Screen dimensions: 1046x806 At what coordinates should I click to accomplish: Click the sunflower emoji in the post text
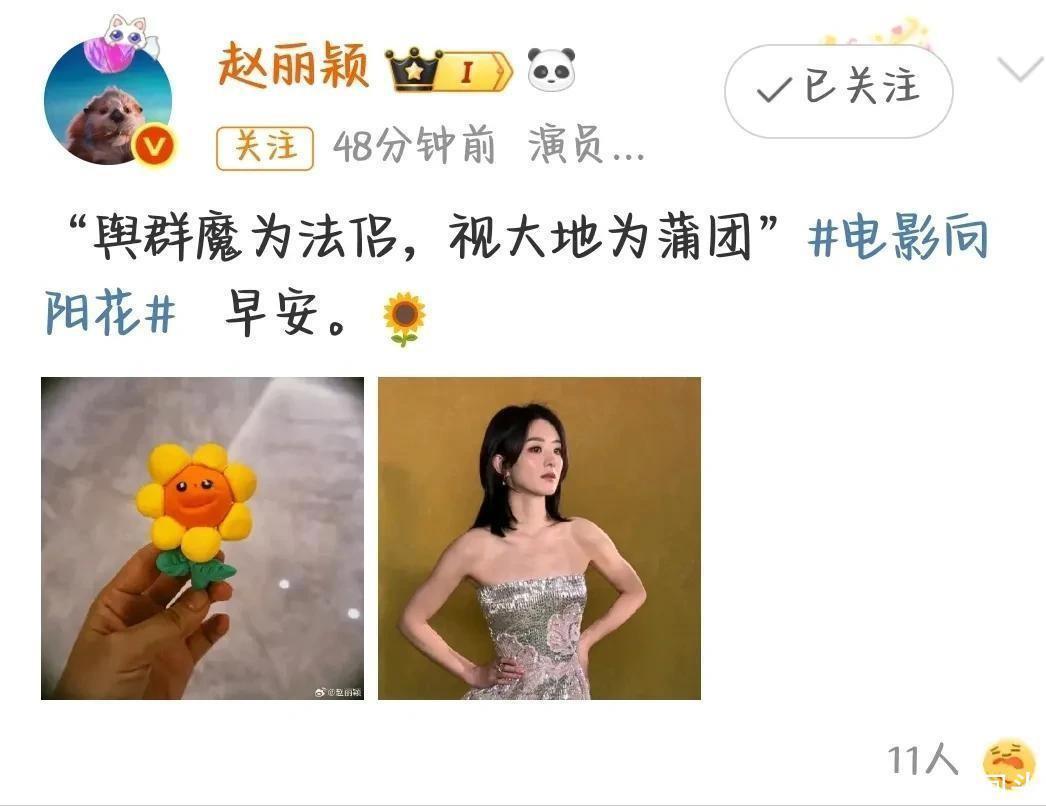tap(404, 318)
